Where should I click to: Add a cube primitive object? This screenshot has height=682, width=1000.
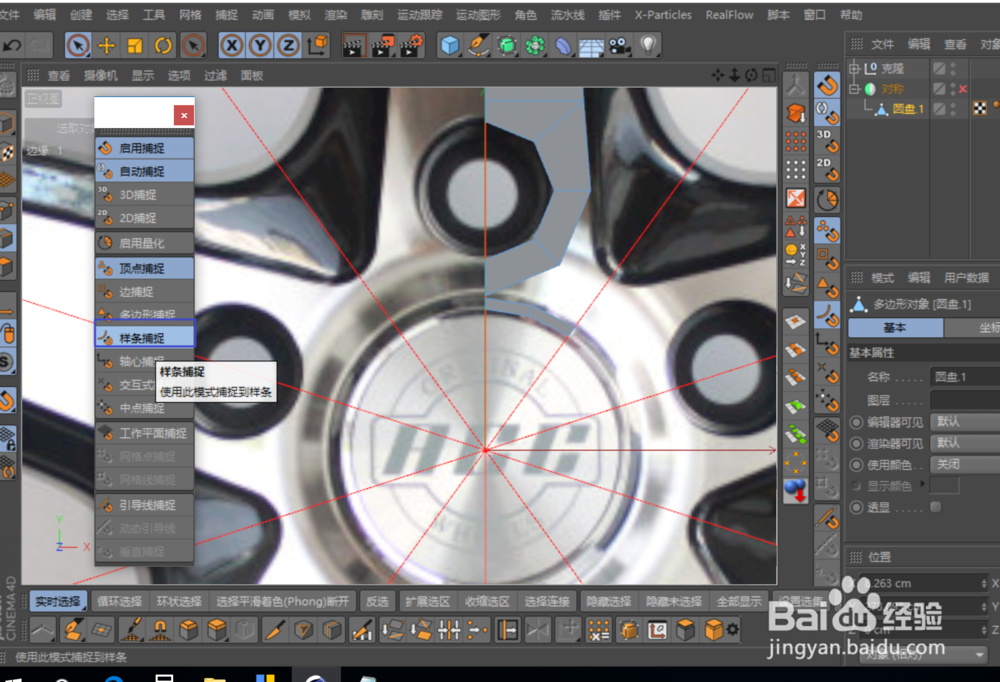click(450, 45)
